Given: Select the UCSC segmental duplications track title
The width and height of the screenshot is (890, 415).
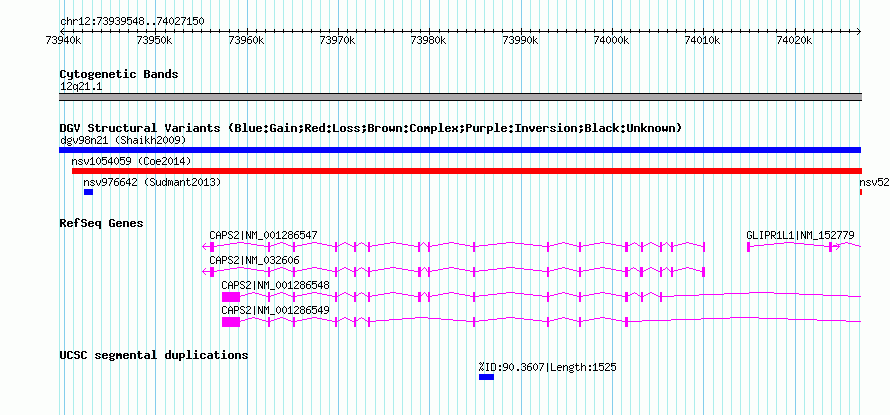Looking at the screenshot, I should pyautogui.click(x=154, y=355).
